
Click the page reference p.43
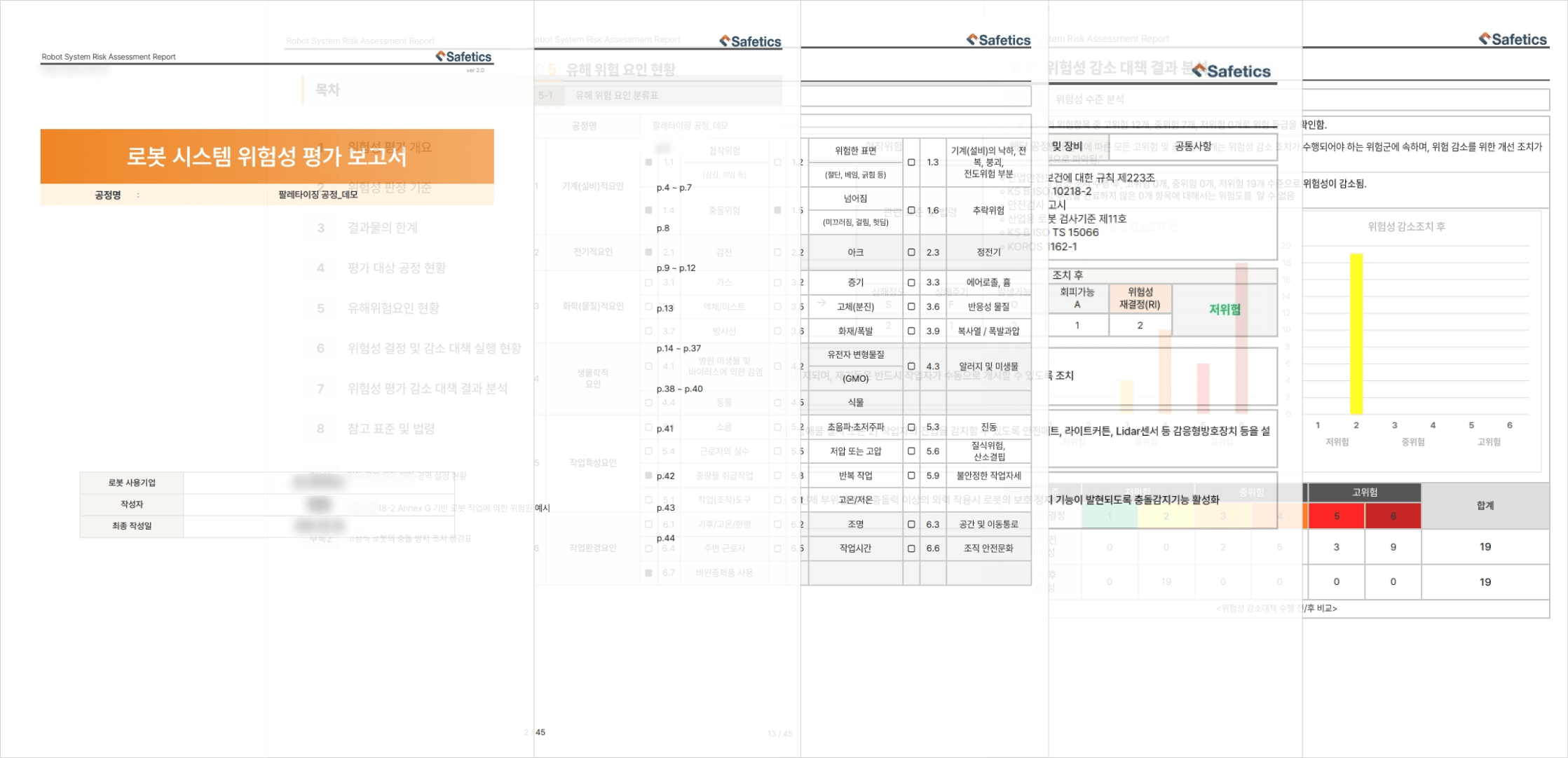[x=666, y=508]
